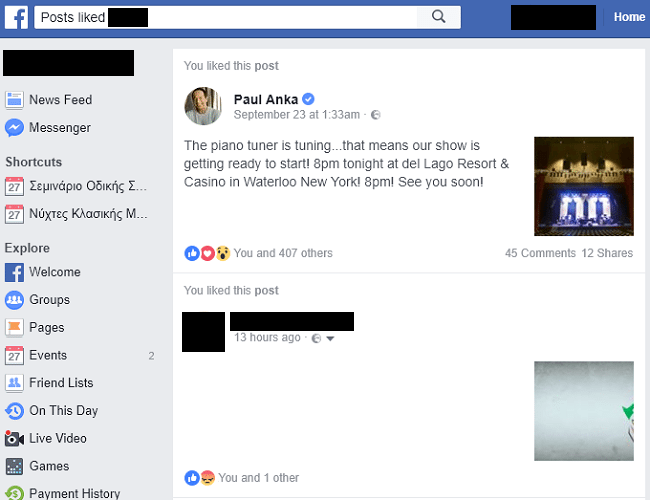The image size is (650, 500).
Task: Click the search magnifier button
Action: click(x=438, y=17)
